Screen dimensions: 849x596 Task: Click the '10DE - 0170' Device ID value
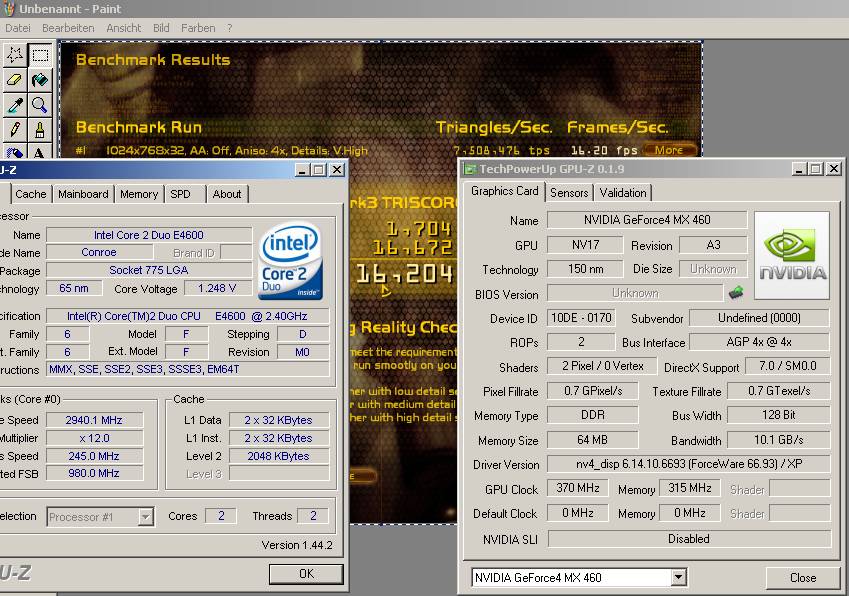[x=581, y=318]
